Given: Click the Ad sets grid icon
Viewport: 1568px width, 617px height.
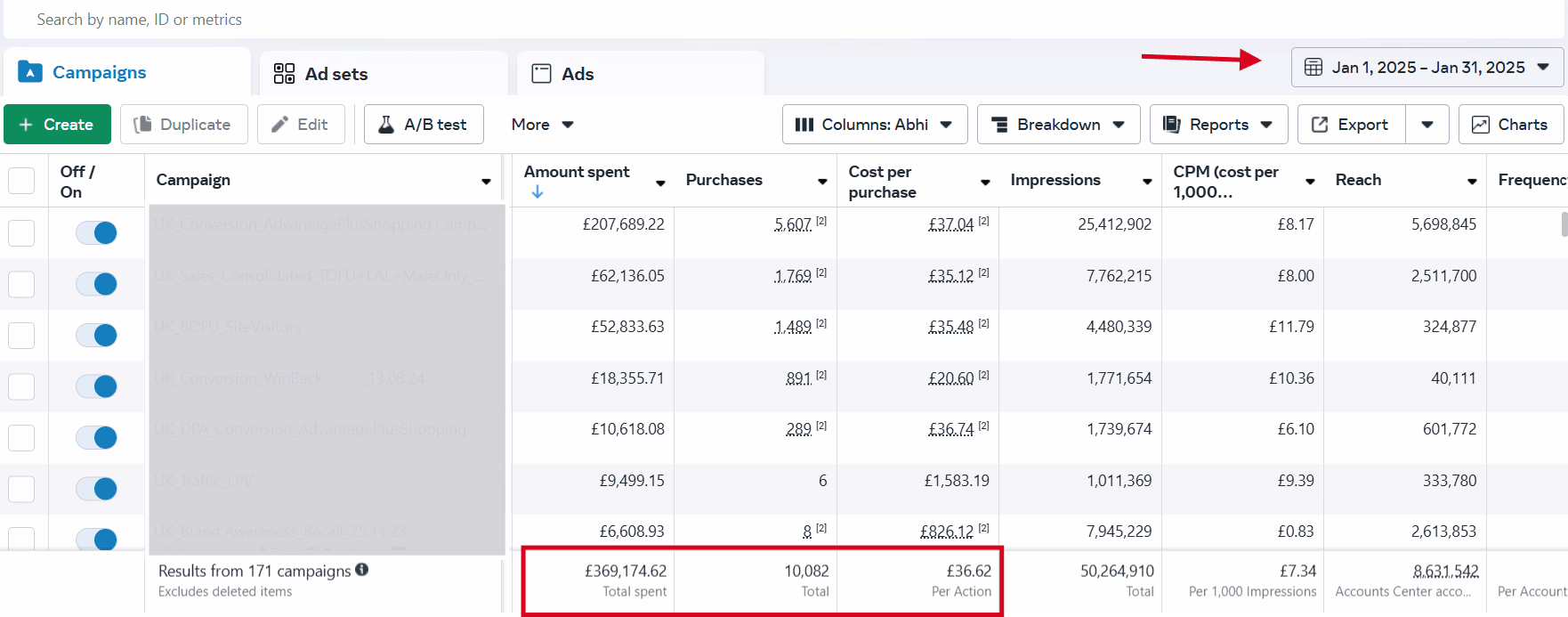Looking at the screenshot, I should coord(284,74).
